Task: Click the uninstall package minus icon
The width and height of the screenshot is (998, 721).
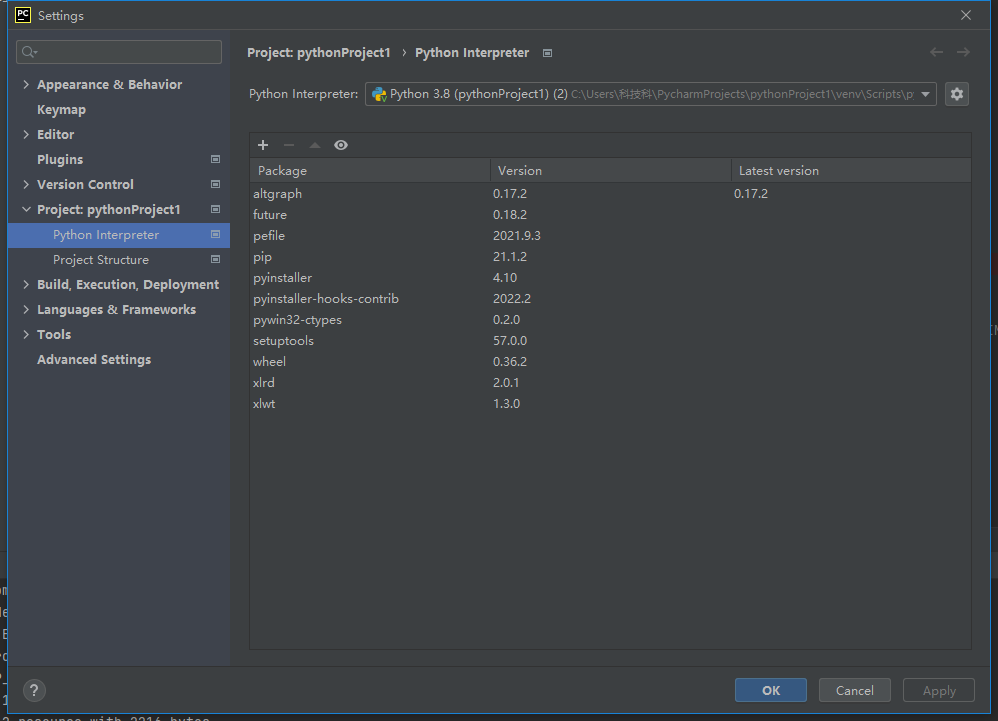Action: [x=289, y=145]
